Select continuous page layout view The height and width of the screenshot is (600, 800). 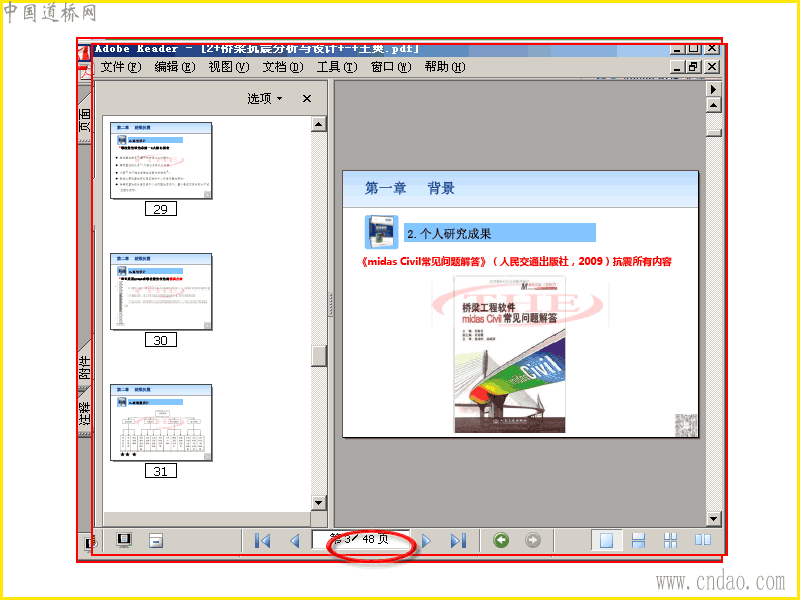click(x=639, y=540)
